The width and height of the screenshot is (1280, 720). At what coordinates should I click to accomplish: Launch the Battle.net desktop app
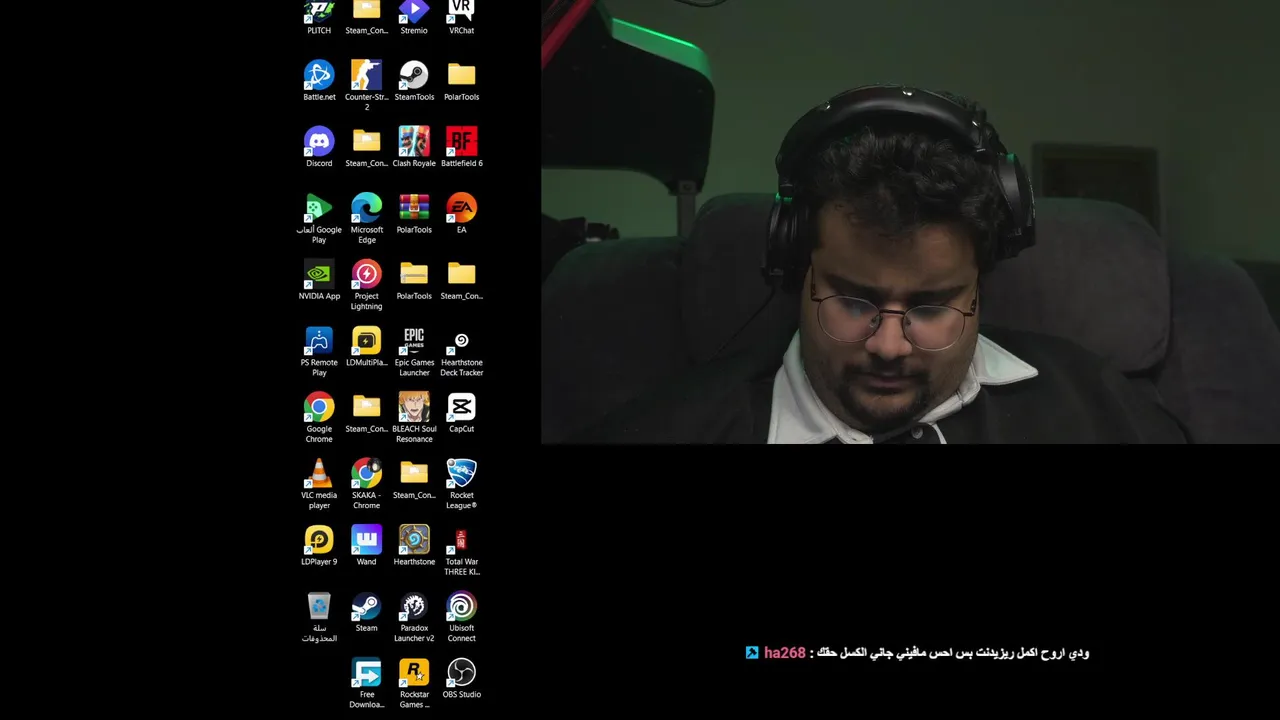(x=319, y=81)
